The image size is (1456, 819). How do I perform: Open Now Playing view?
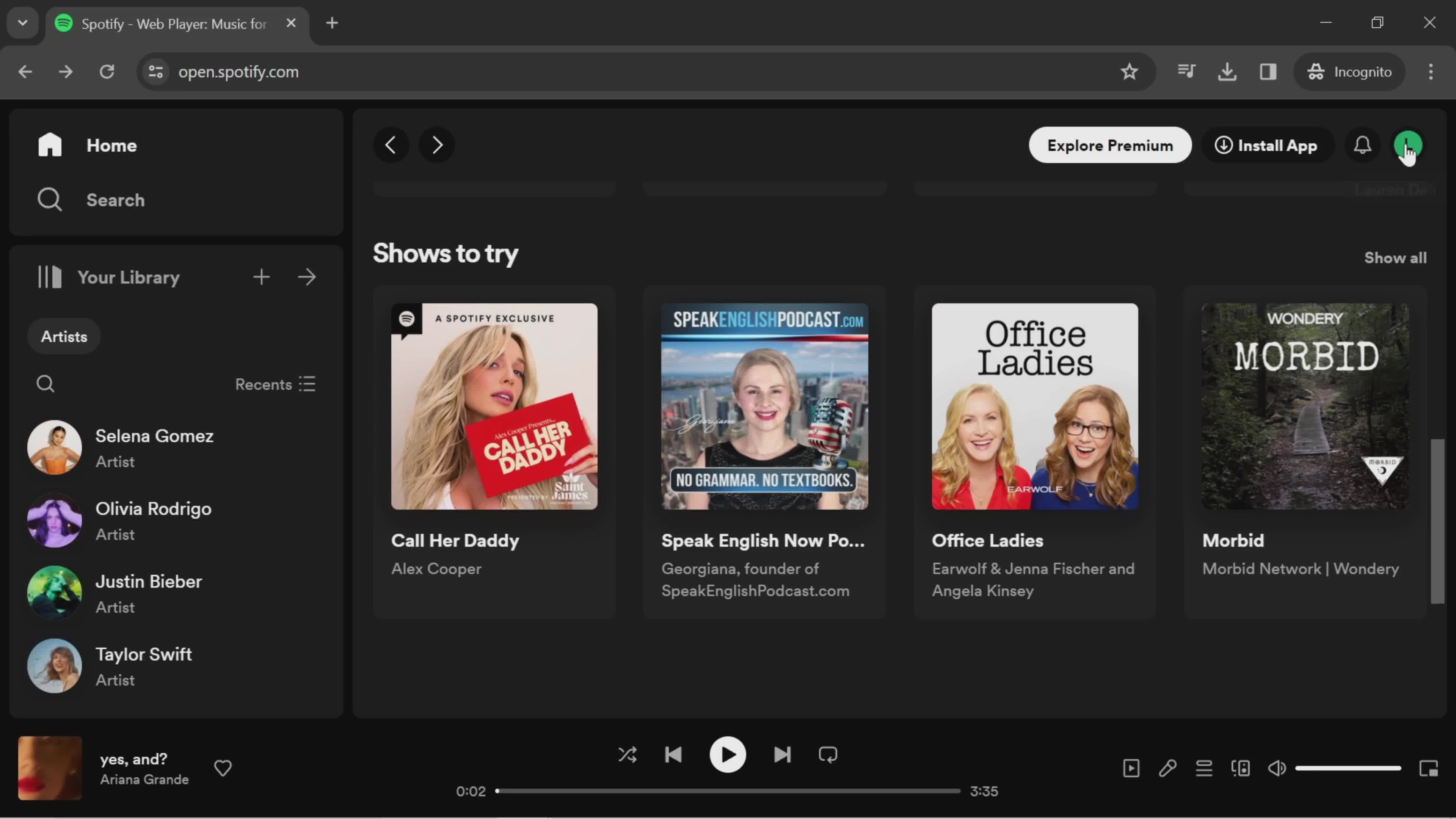tap(1131, 768)
